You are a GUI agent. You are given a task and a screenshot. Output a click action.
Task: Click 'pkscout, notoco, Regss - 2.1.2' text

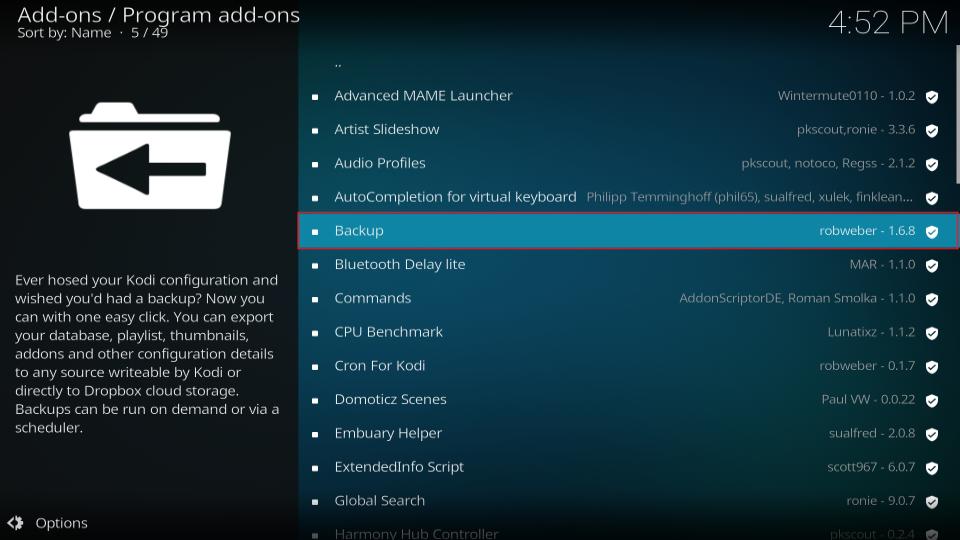(x=828, y=163)
